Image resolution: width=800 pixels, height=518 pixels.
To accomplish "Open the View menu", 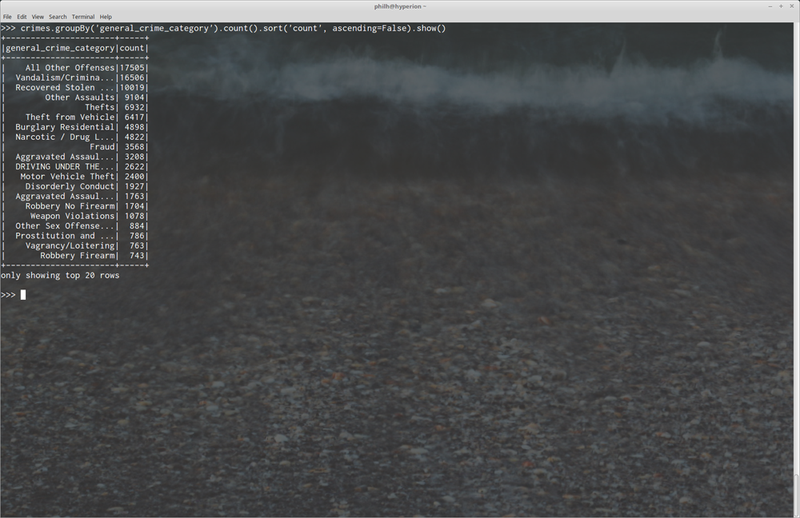I will [38, 17].
